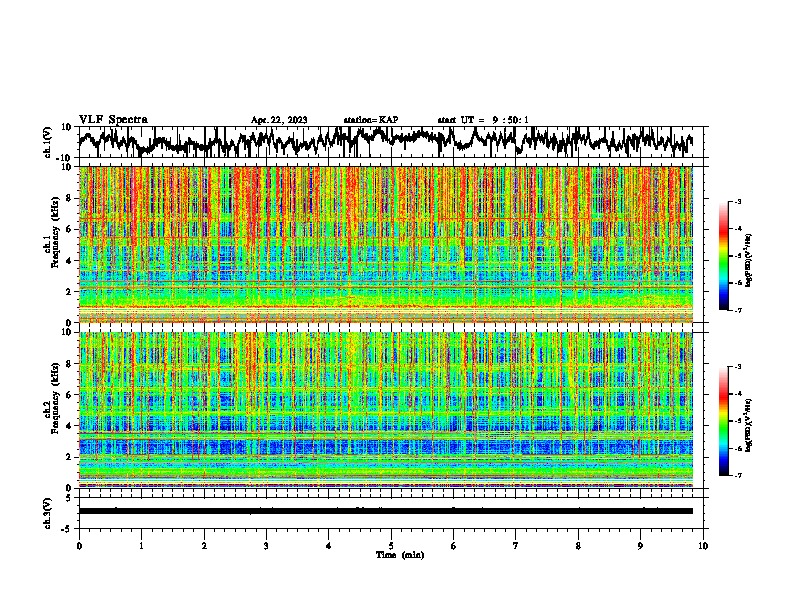Click the ch.1 spectrogram color scale bar
Screen dimensions: 792x612
(x=723, y=256)
